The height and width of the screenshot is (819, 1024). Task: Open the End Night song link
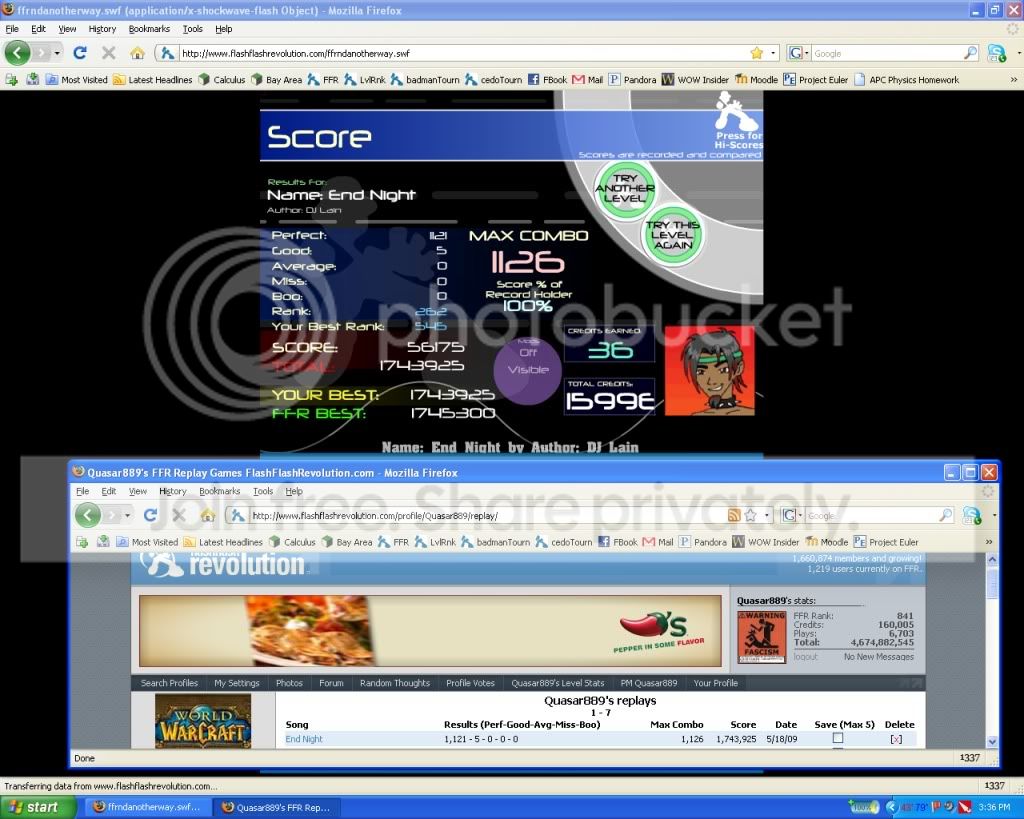[304, 739]
